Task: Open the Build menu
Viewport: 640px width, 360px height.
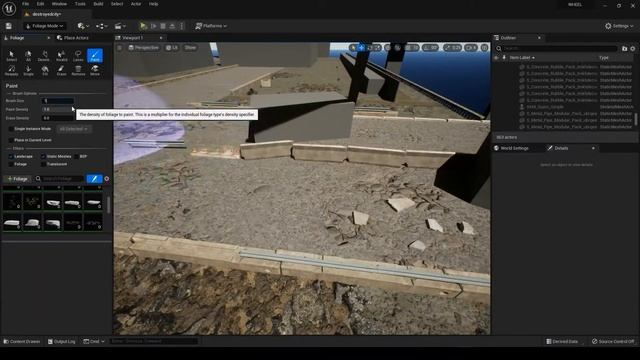Action: (x=98, y=4)
